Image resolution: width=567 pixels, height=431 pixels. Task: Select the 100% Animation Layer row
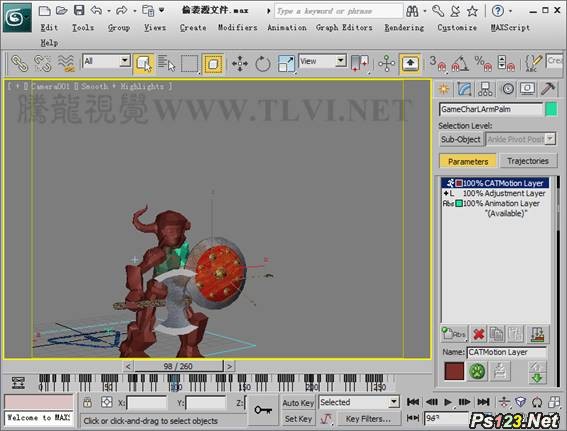click(495, 204)
